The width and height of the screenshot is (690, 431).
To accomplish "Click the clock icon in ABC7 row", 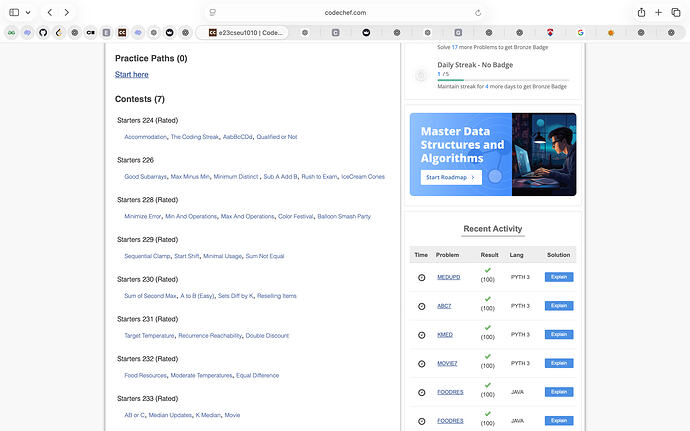I will click(422, 306).
